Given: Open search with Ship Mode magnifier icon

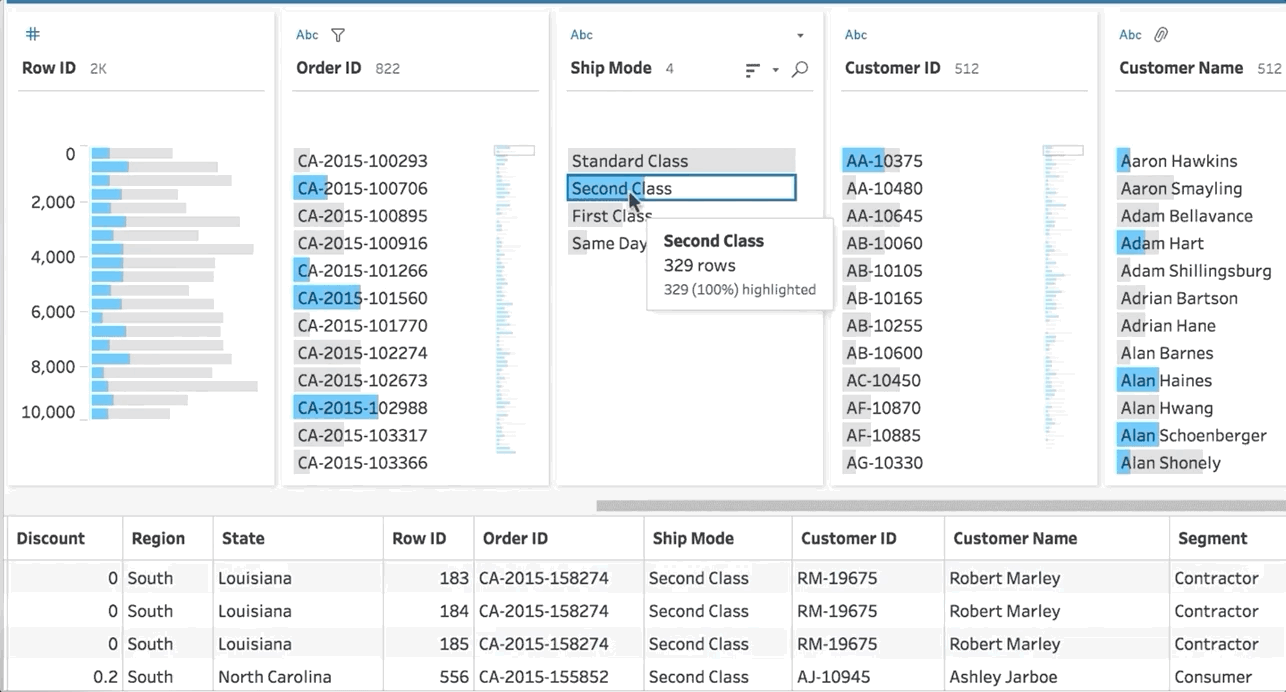Looking at the screenshot, I should (800, 70).
